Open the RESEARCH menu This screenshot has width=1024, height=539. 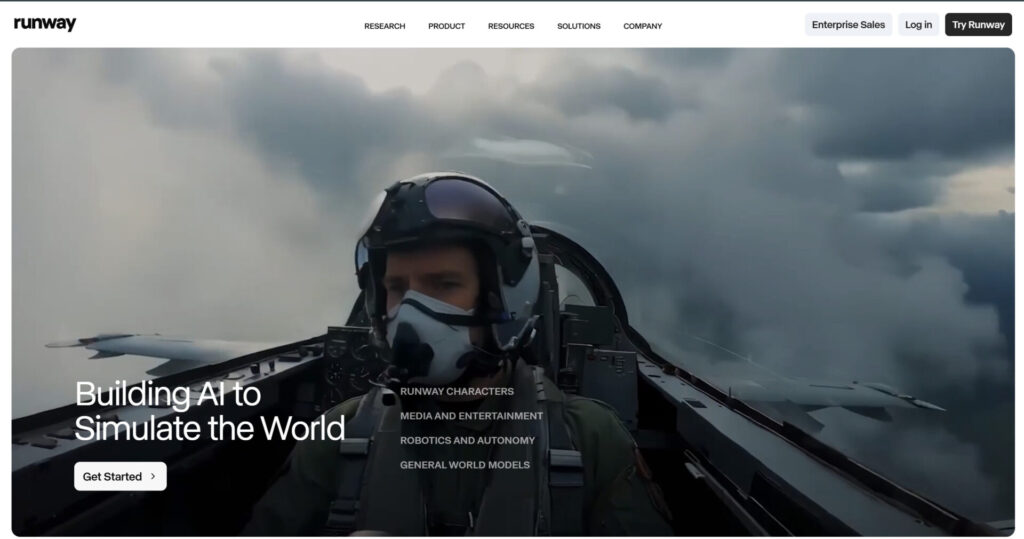384,26
